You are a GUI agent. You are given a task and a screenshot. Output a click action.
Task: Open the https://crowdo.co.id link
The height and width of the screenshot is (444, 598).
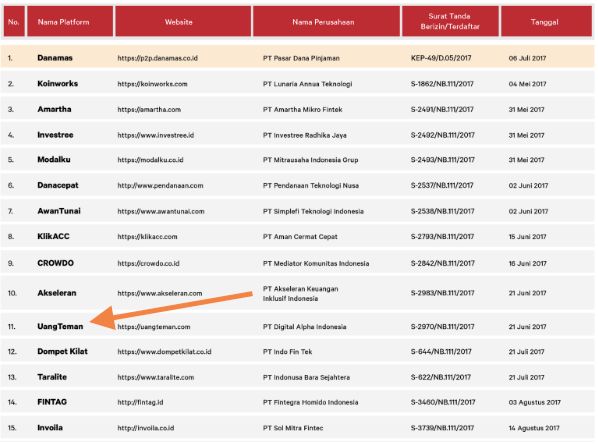(148, 264)
